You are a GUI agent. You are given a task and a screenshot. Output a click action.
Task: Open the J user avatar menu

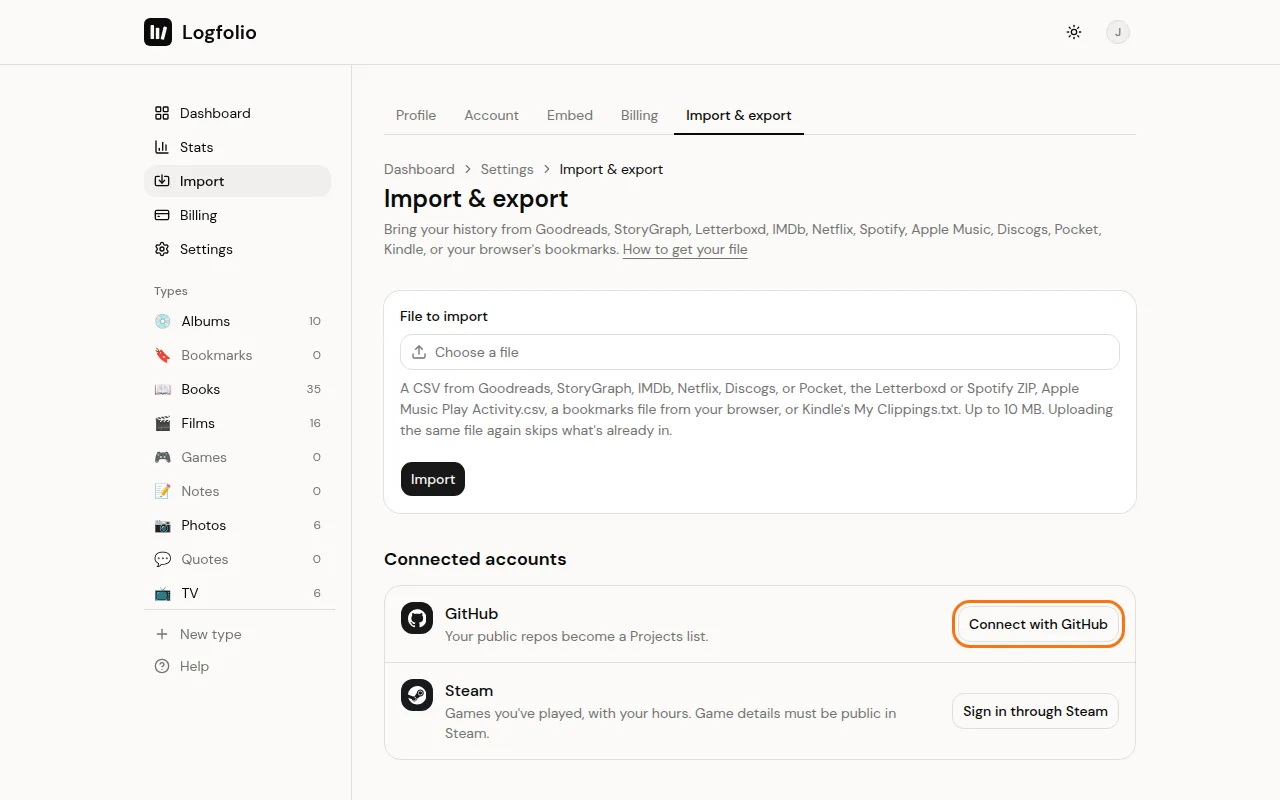[1118, 32]
